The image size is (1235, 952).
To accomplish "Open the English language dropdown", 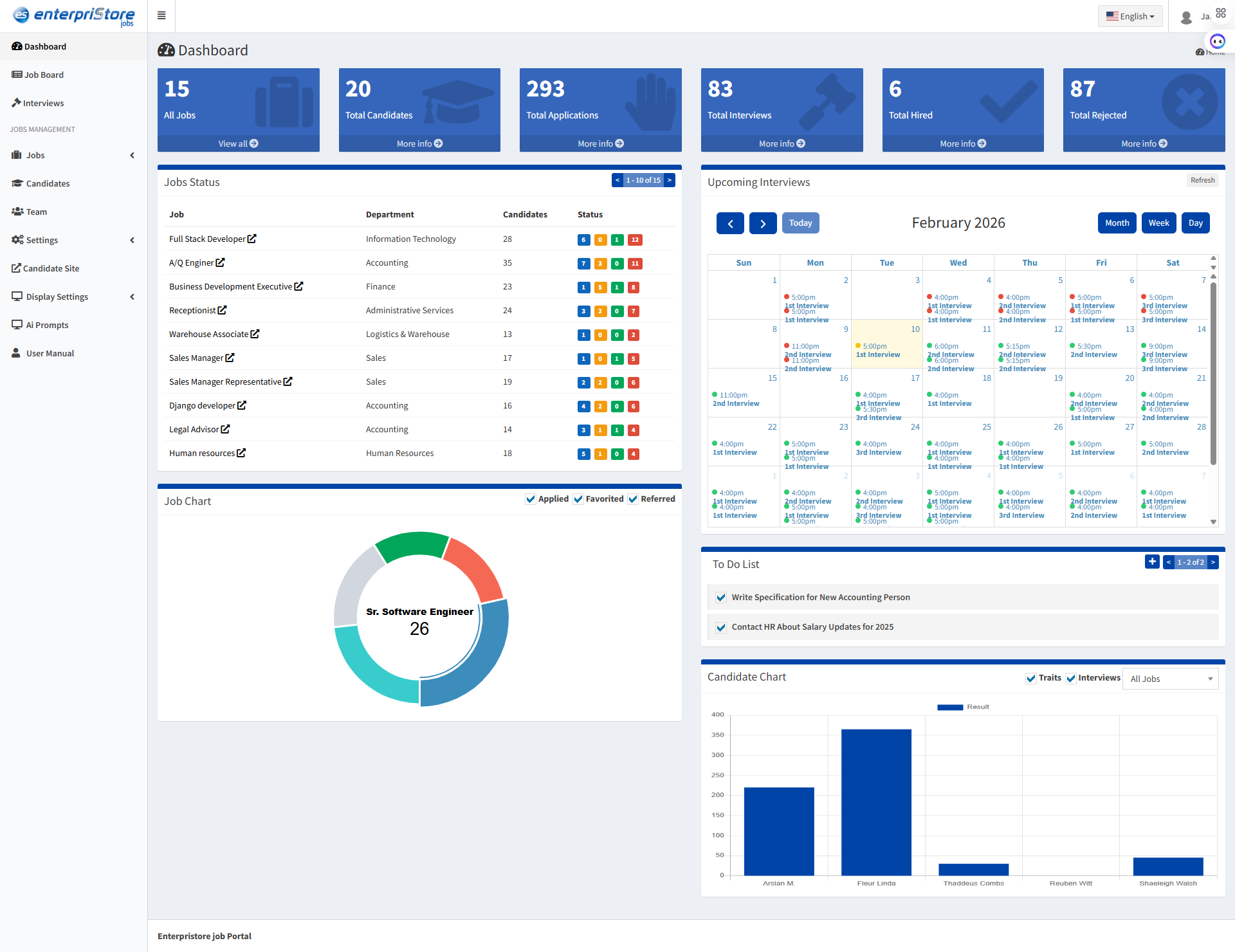I will (1130, 16).
